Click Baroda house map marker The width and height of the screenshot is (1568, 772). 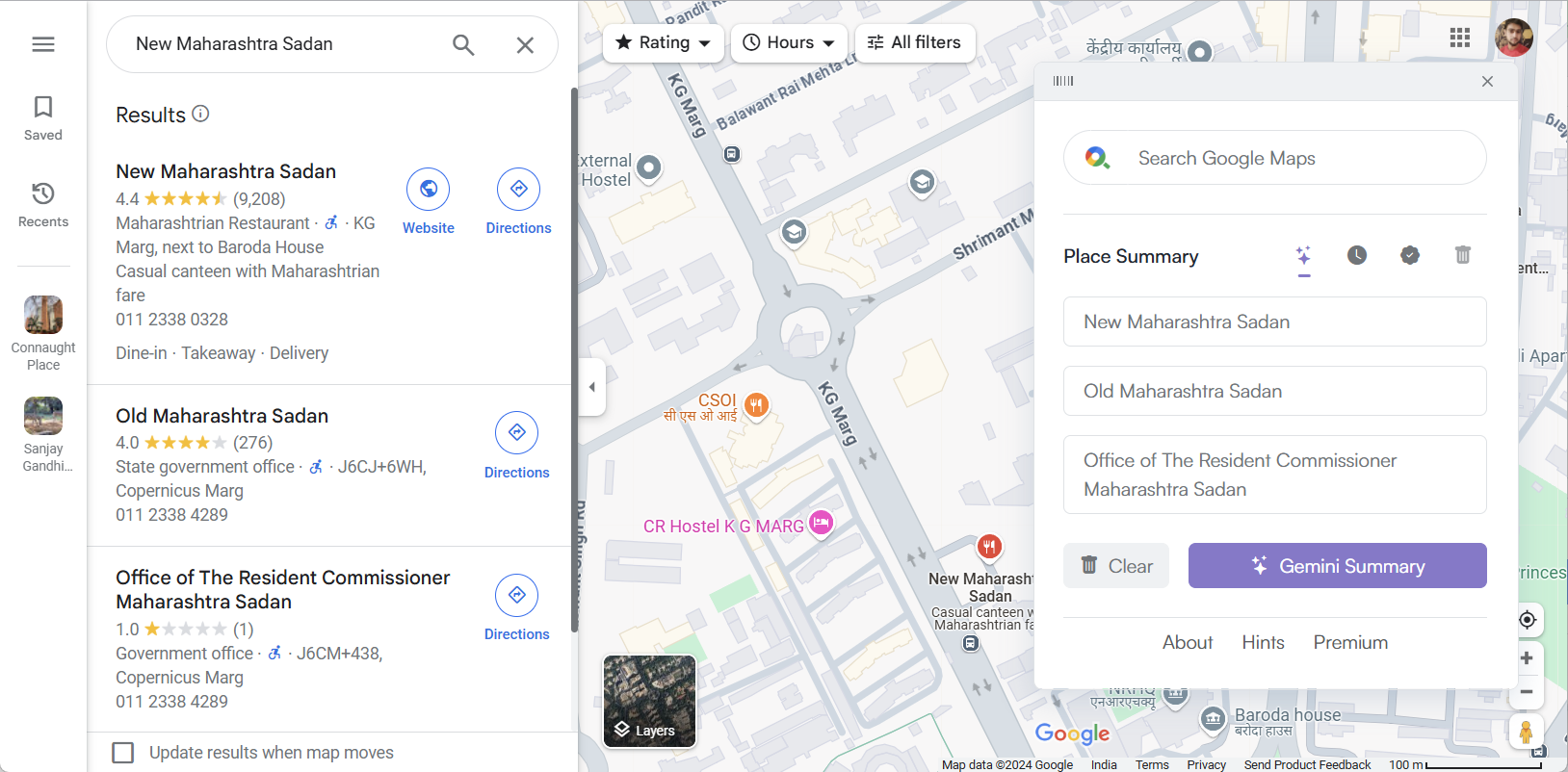(1214, 718)
